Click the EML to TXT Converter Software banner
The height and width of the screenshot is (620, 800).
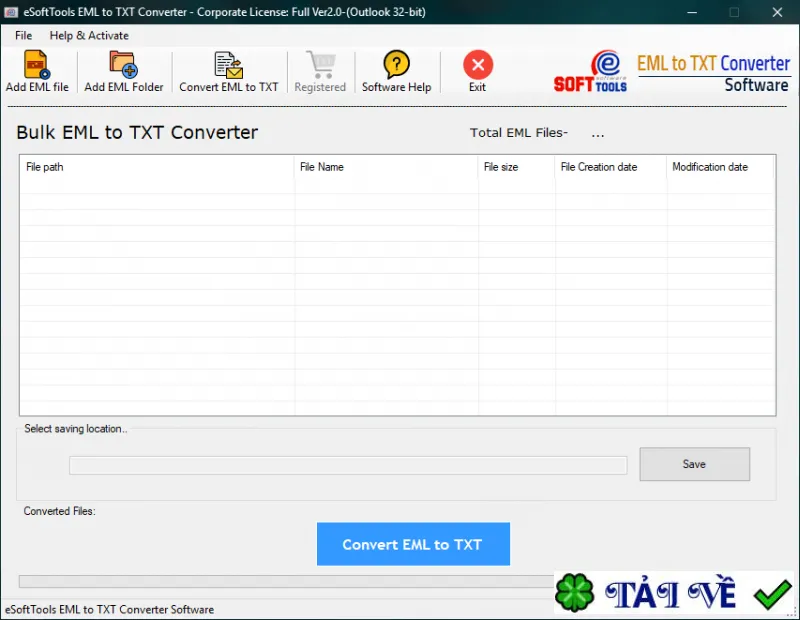(x=713, y=73)
